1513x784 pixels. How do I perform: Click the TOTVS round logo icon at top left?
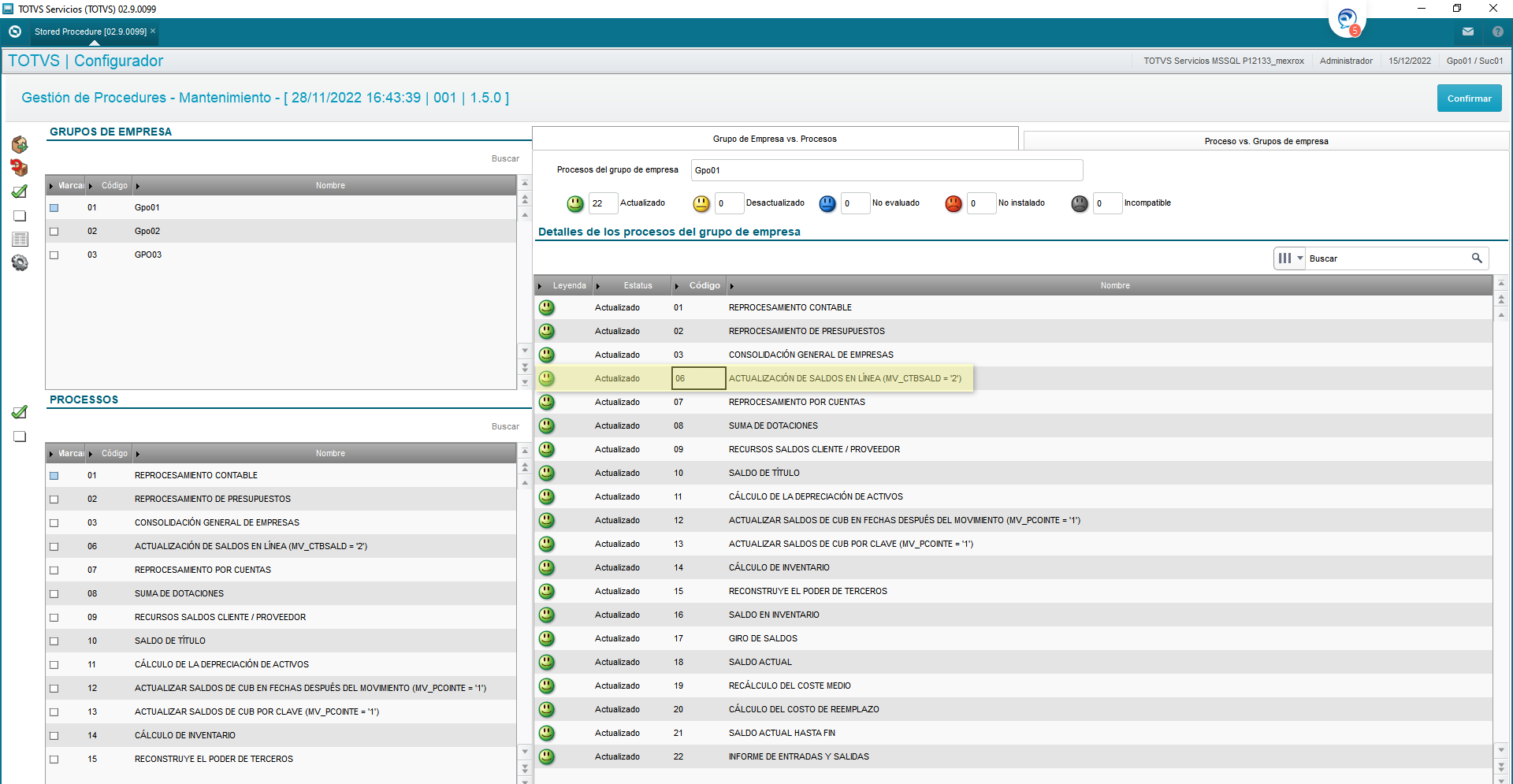pyautogui.click(x=15, y=32)
